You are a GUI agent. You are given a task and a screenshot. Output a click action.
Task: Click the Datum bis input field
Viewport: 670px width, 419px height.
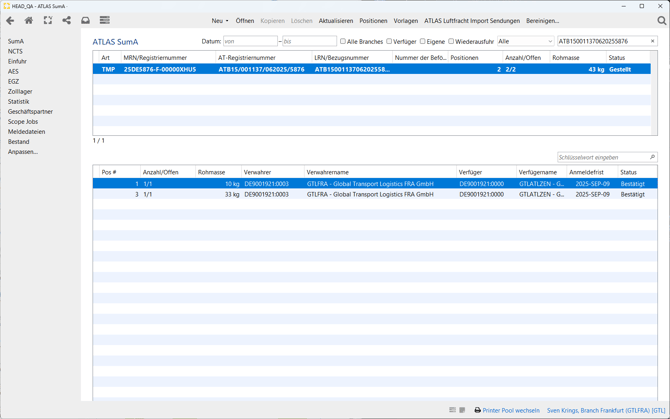[309, 41]
